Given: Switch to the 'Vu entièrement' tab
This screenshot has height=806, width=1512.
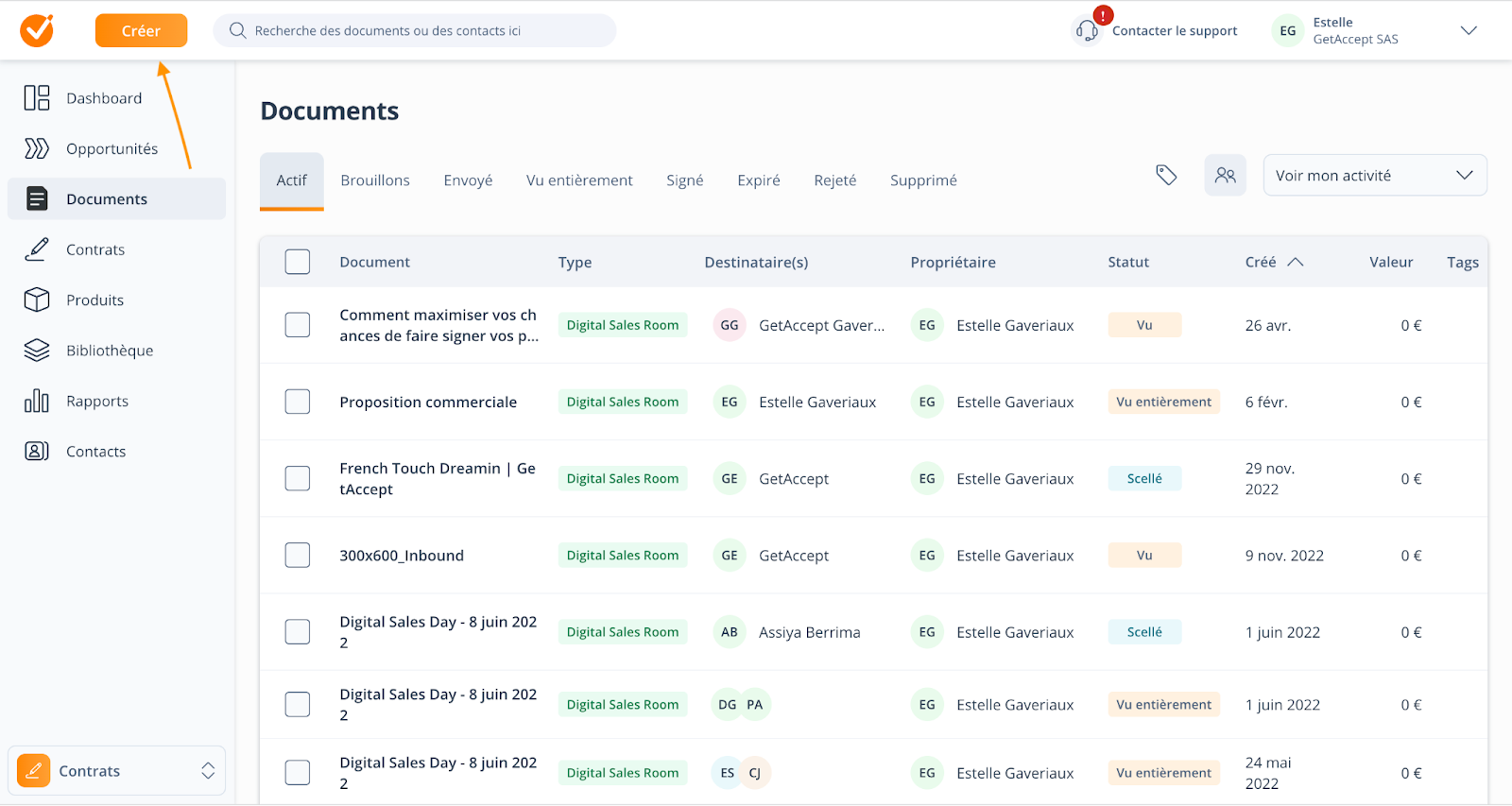Looking at the screenshot, I should click(579, 180).
